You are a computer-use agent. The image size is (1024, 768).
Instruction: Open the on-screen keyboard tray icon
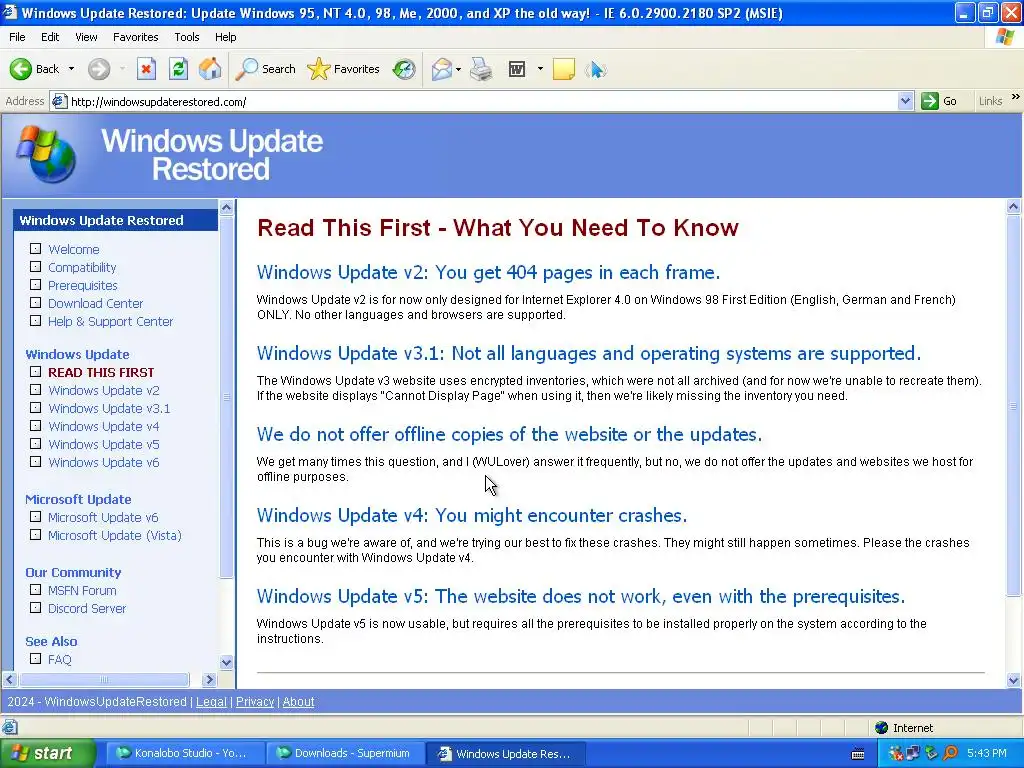click(858, 754)
